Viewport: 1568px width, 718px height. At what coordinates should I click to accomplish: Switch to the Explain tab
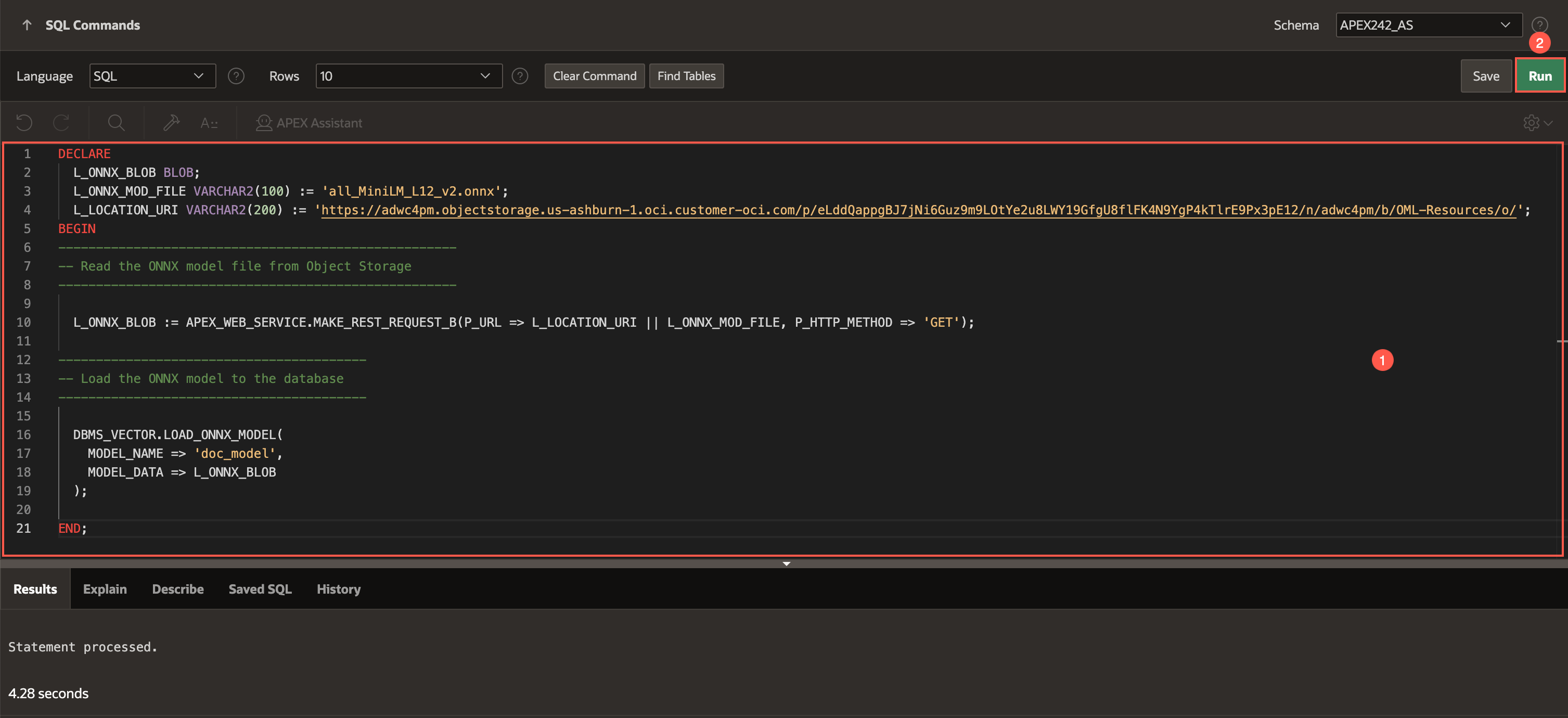(x=105, y=589)
